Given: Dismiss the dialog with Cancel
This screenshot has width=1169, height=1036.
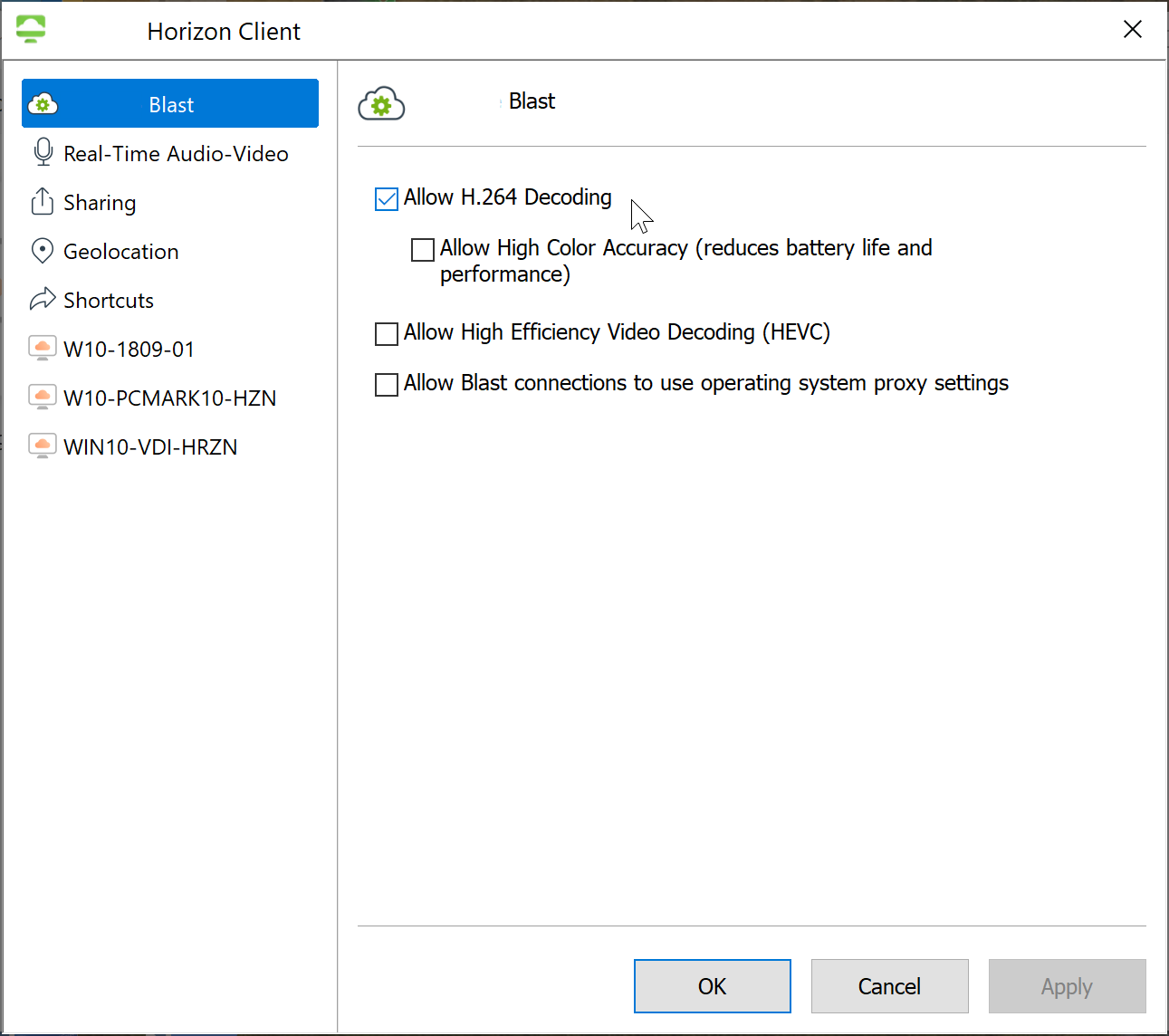Looking at the screenshot, I should click(x=889, y=986).
